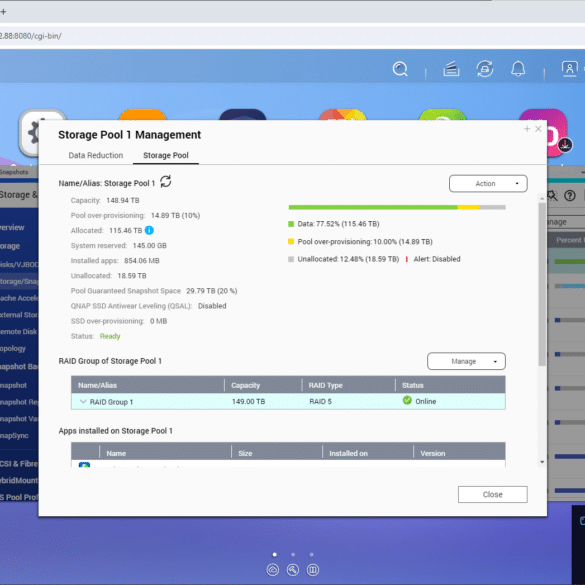The width and height of the screenshot is (585, 585).
Task: Open the Manage dropdown for RAID group
Action: 466,361
